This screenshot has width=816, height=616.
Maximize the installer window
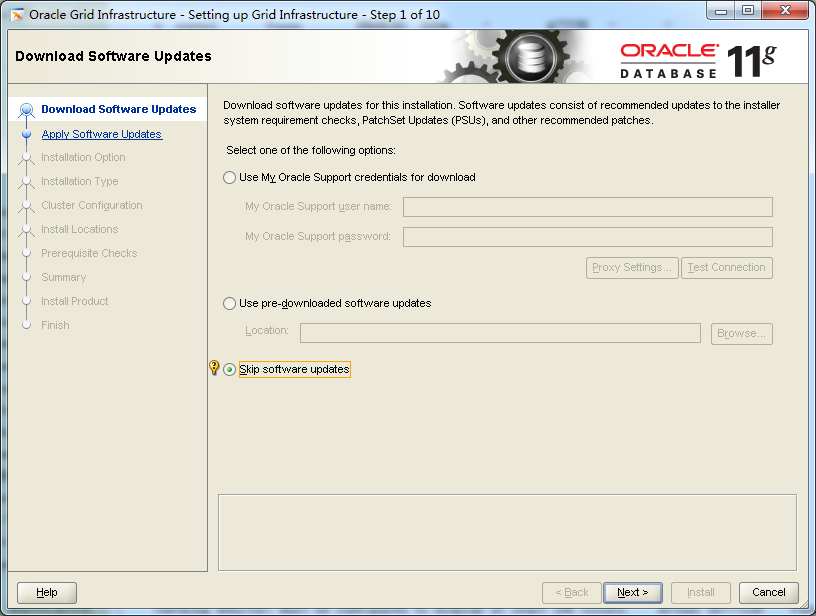(x=748, y=11)
